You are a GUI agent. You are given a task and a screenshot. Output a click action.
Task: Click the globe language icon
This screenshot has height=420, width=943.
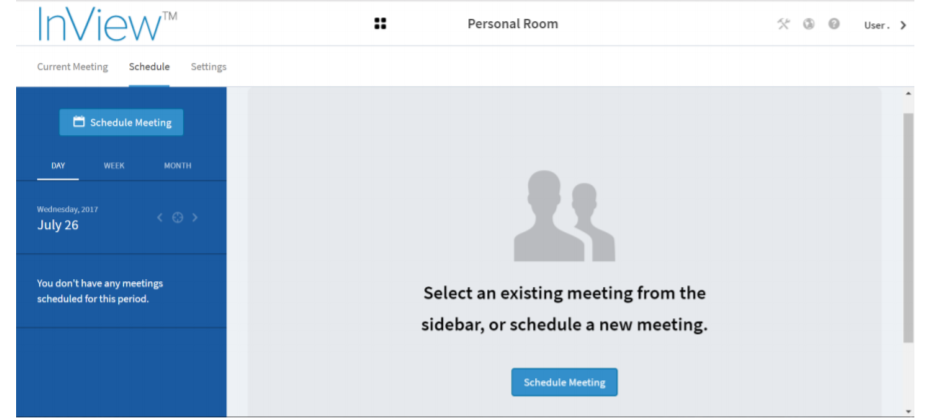[808, 24]
